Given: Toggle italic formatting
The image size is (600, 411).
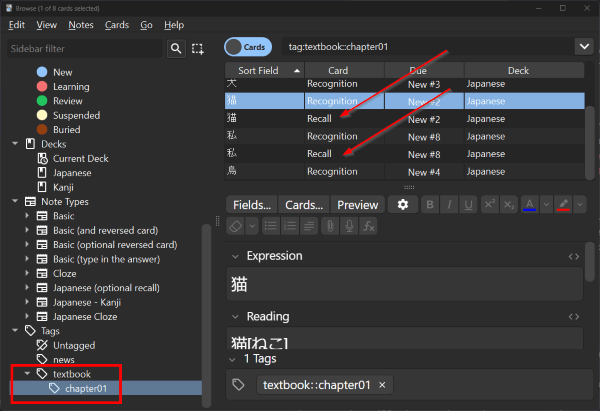Looking at the screenshot, I should click(449, 205).
